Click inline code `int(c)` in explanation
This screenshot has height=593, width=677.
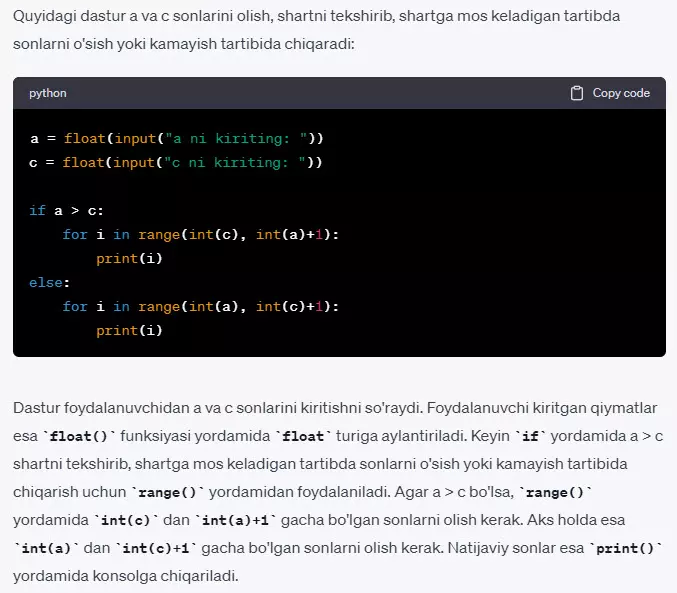[x=126, y=520]
